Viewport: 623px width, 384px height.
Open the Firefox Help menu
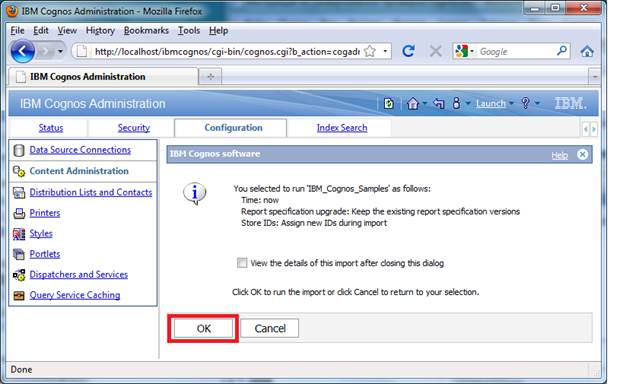[219, 31]
